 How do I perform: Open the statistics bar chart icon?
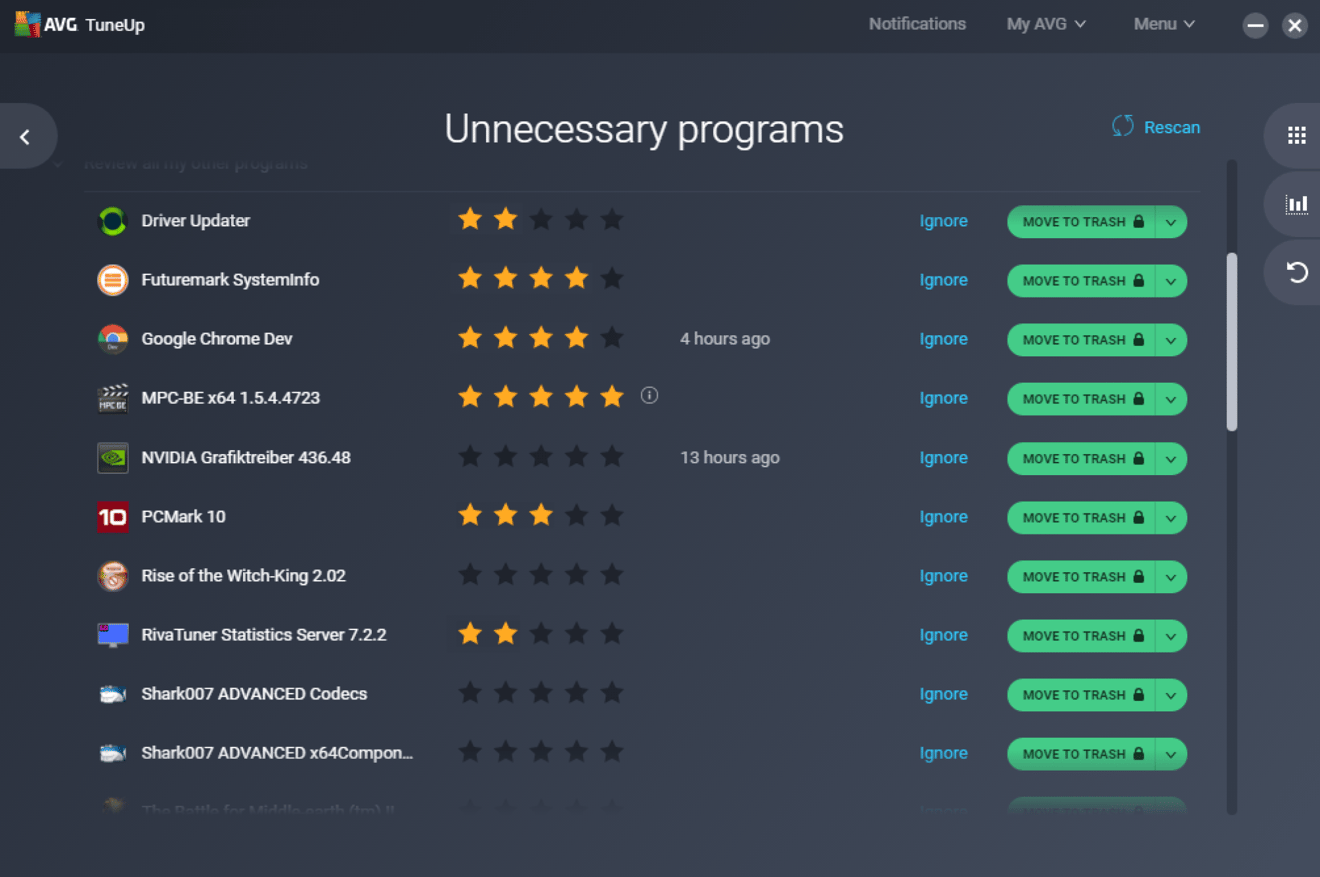coord(1297,204)
